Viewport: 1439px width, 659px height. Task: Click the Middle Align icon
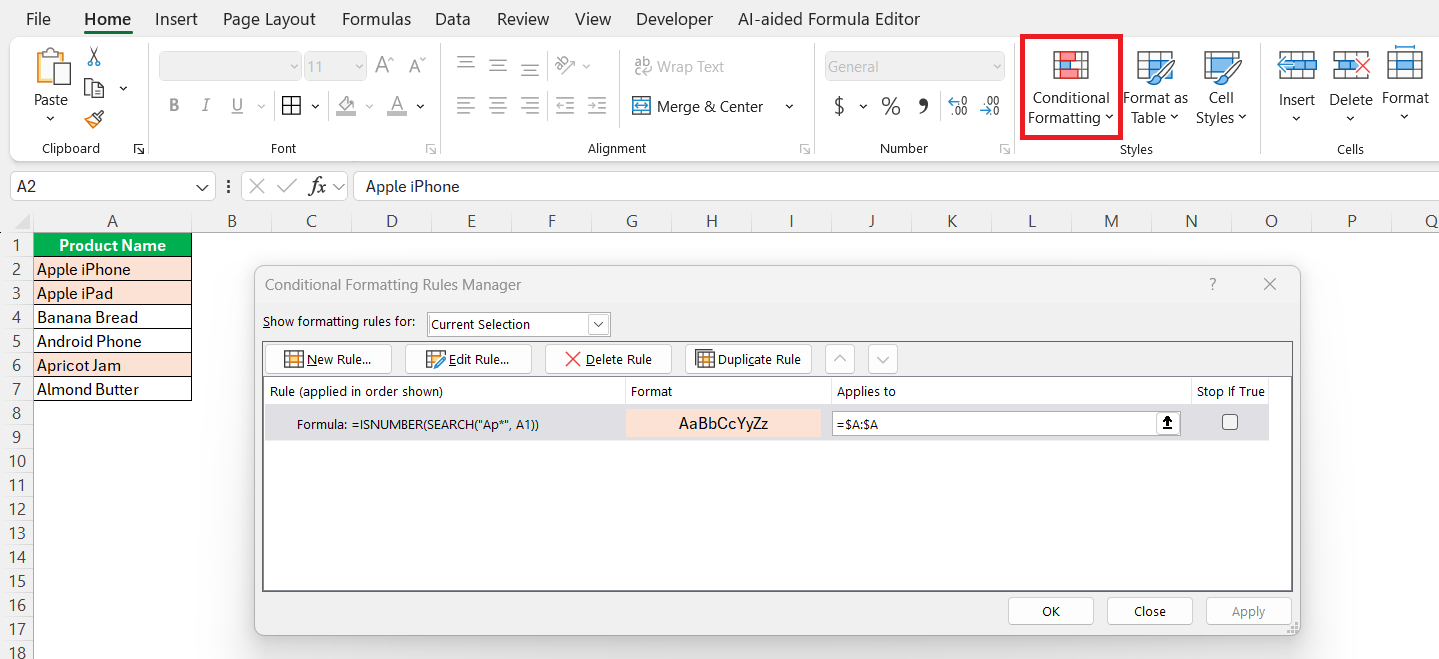[x=498, y=65]
